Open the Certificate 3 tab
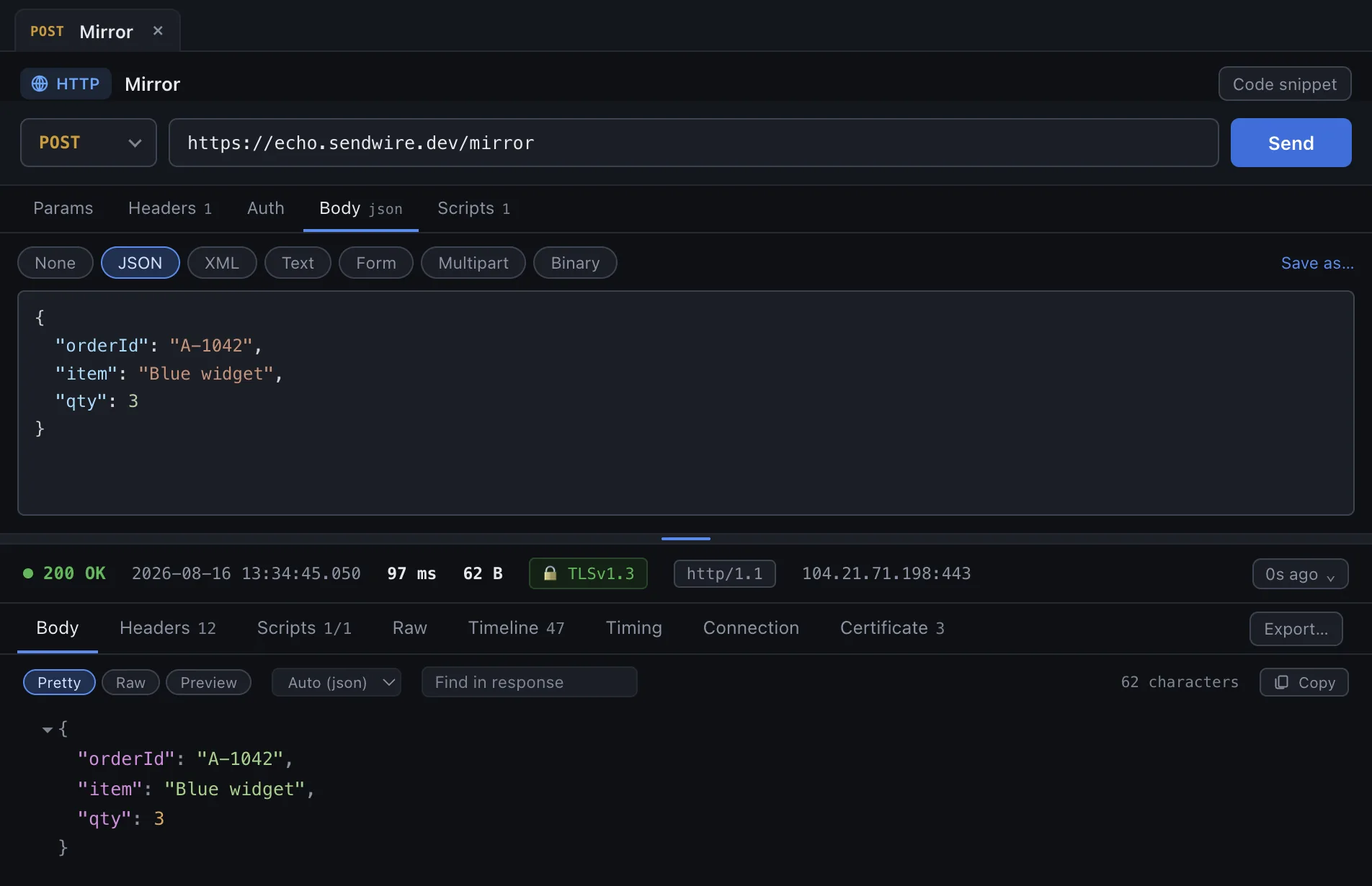The height and width of the screenshot is (886, 1372). click(x=893, y=628)
